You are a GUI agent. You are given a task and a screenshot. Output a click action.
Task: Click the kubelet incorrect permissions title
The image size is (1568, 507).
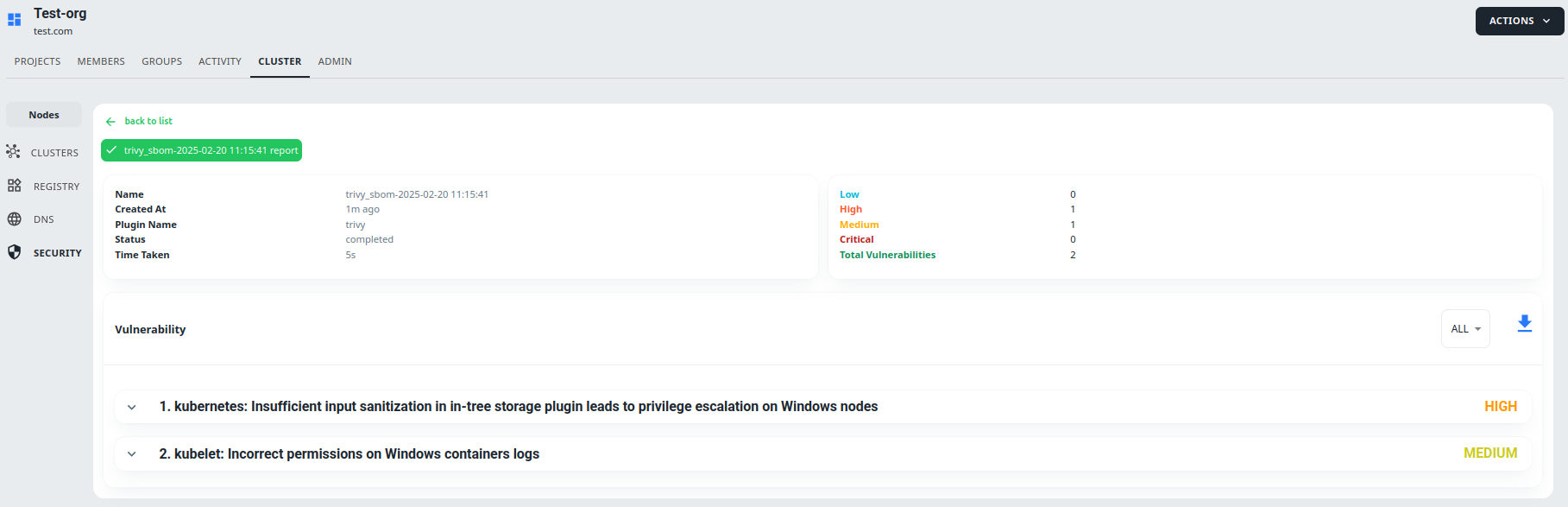pyautogui.click(x=349, y=454)
